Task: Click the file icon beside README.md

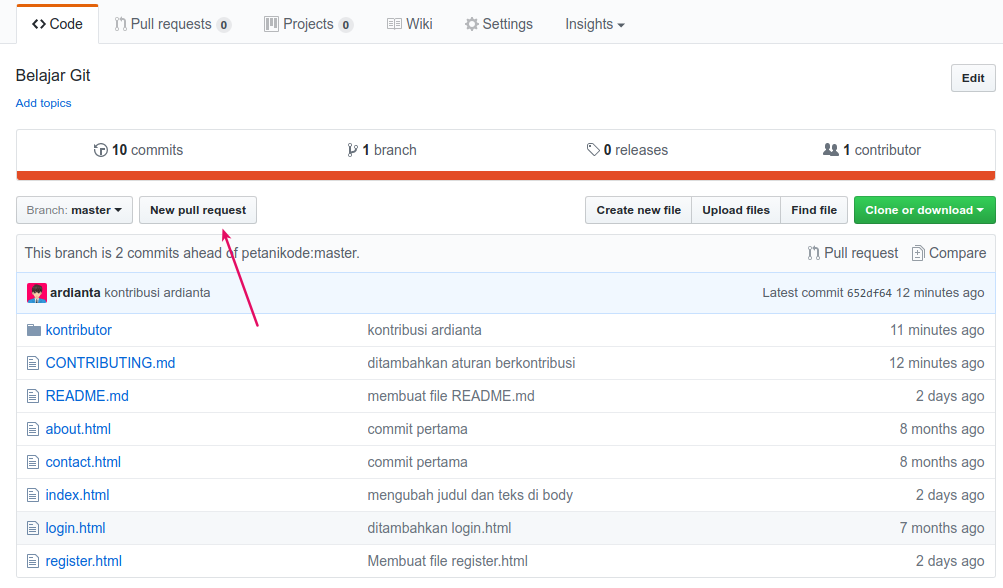Action: point(32,395)
